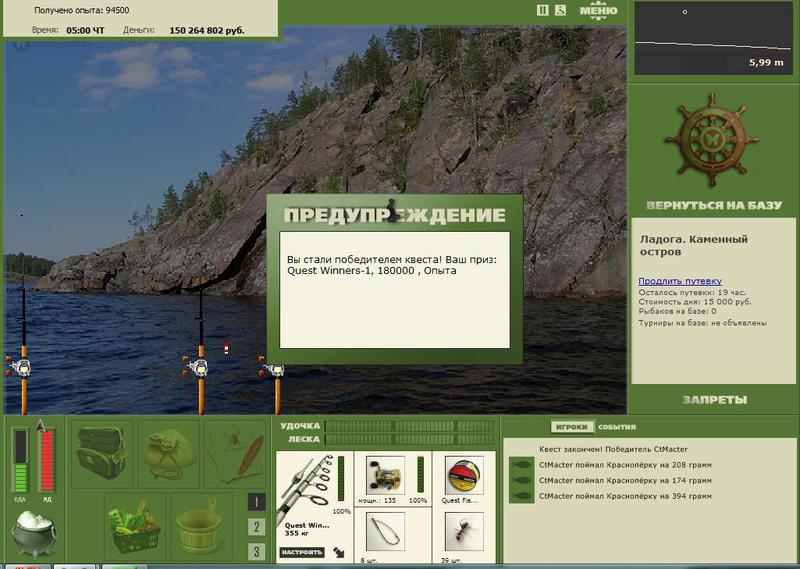The width and height of the screenshot is (800, 569).
Task: Open the МЕНЮ menu
Action: tap(598, 11)
